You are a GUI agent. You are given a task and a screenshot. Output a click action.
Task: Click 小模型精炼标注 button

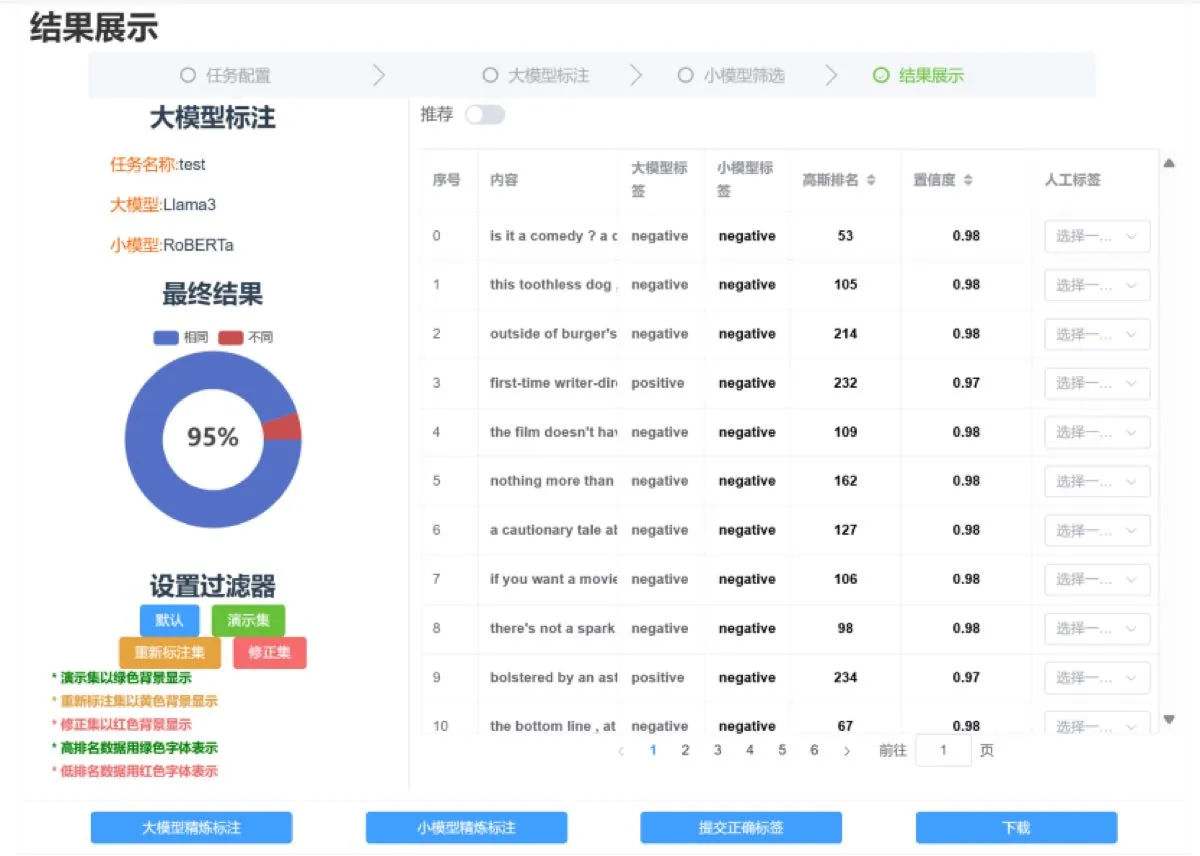(x=466, y=828)
